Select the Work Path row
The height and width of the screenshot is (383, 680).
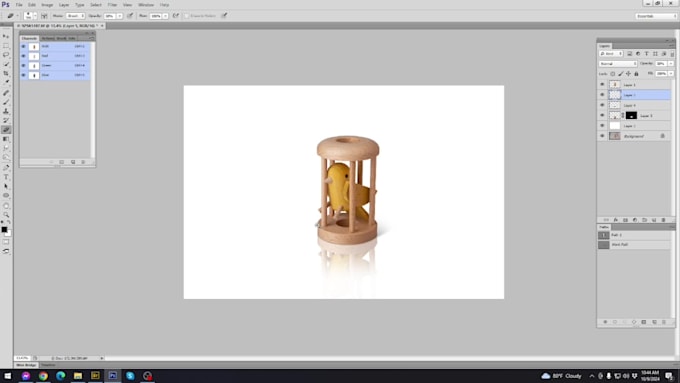635,245
